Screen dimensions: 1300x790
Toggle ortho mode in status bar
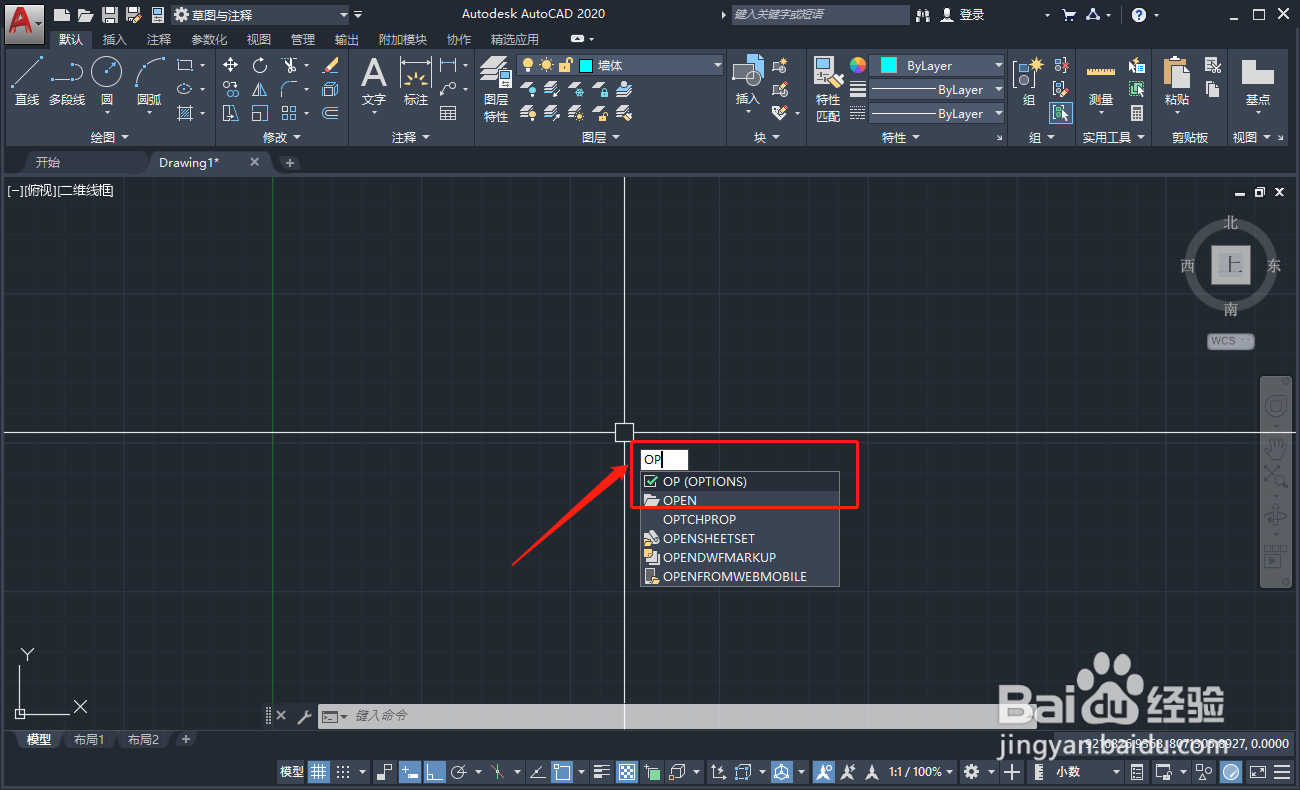point(435,772)
